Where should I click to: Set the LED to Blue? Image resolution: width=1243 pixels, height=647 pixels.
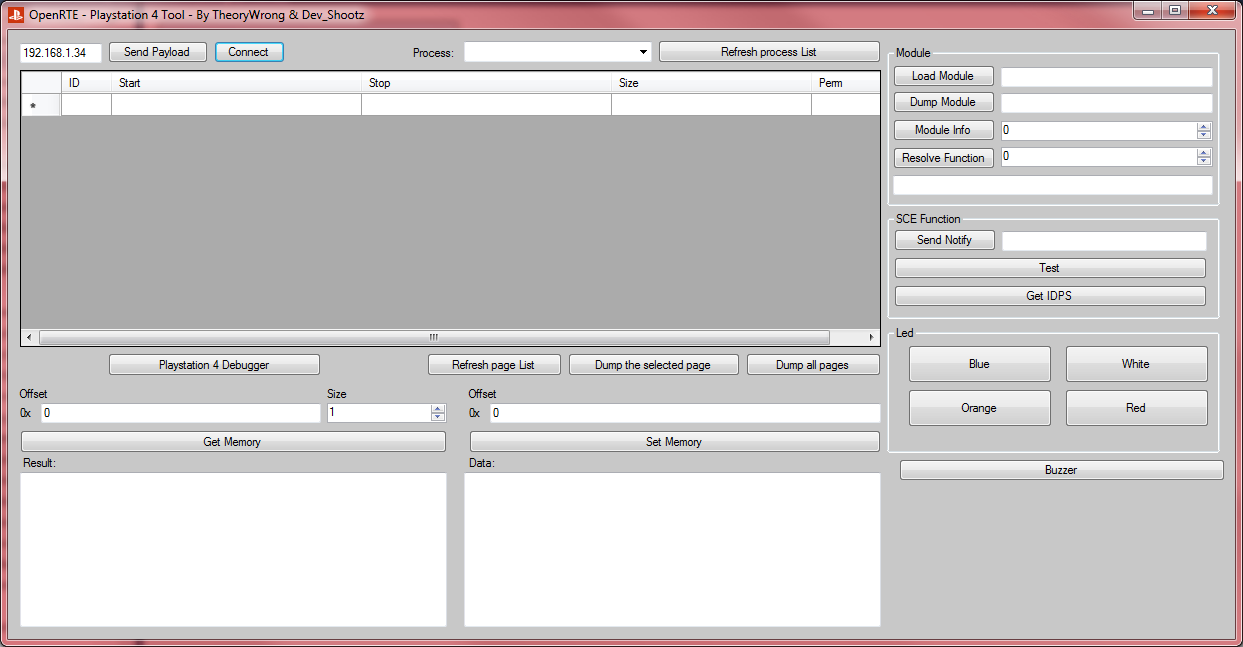(x=980, y=364)
